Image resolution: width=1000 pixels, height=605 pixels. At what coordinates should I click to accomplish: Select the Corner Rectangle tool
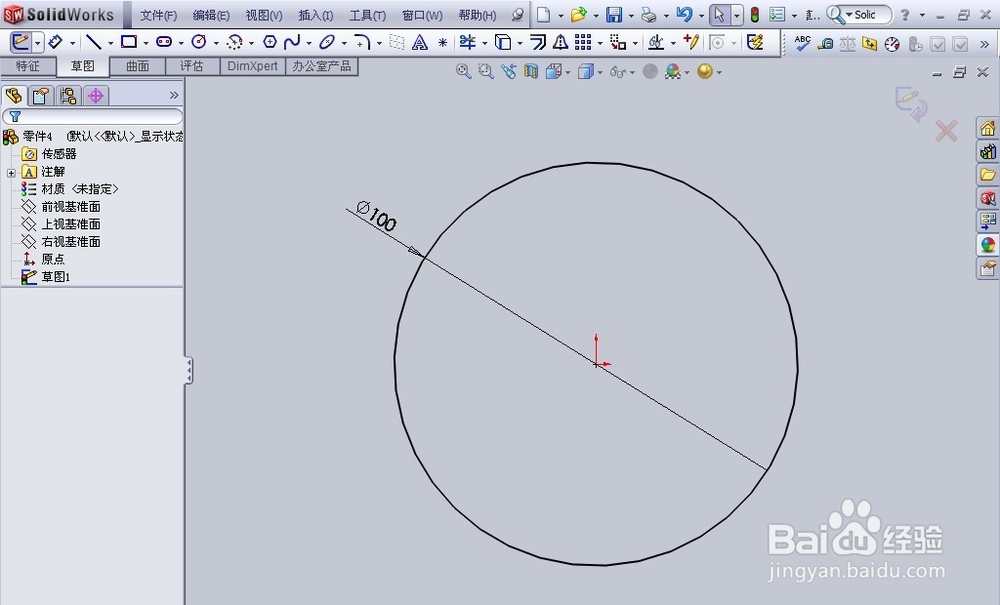pyautogui.click(x=129, y=42)
